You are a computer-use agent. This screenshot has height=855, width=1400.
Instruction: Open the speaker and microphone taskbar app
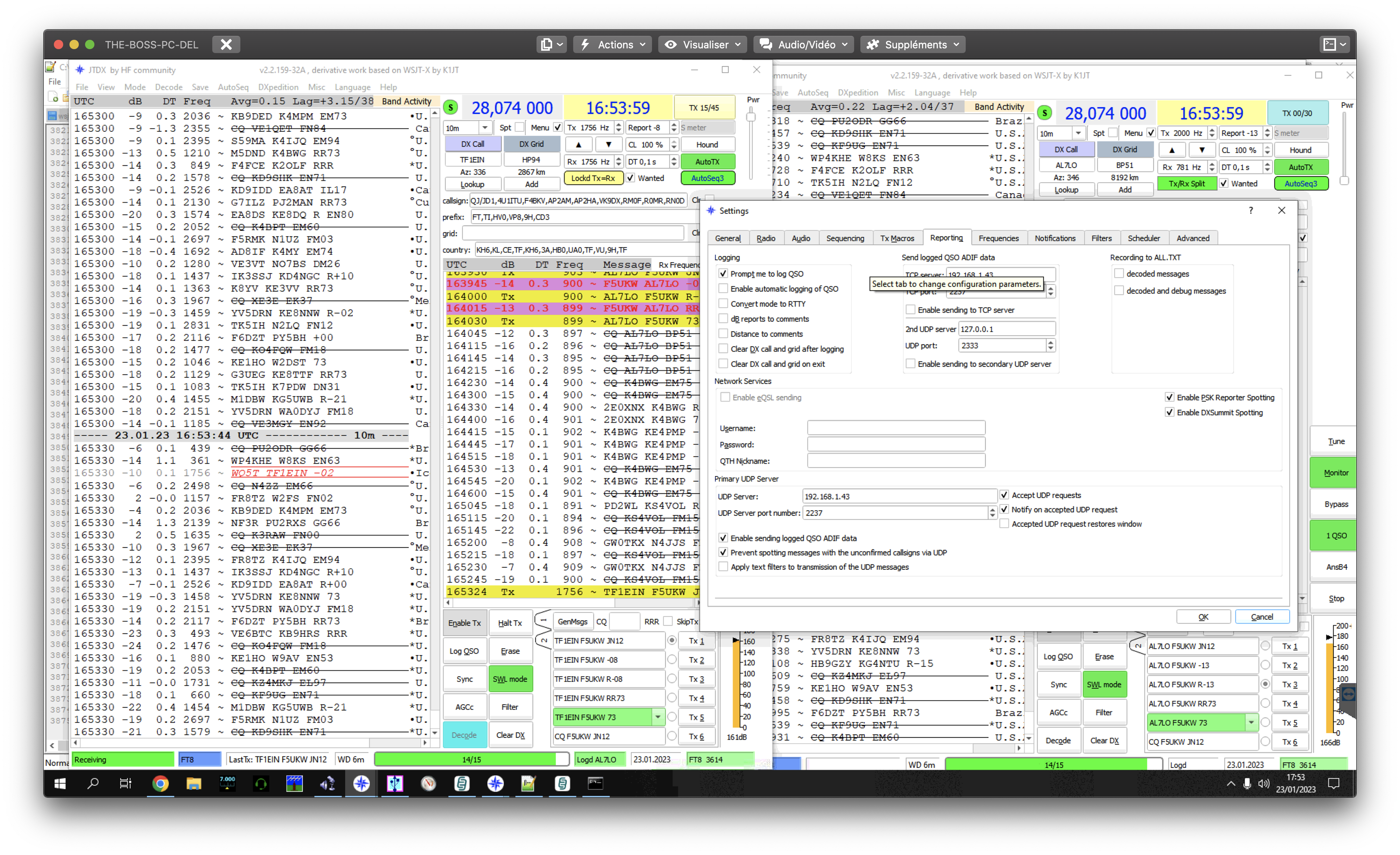pos(328,784)
